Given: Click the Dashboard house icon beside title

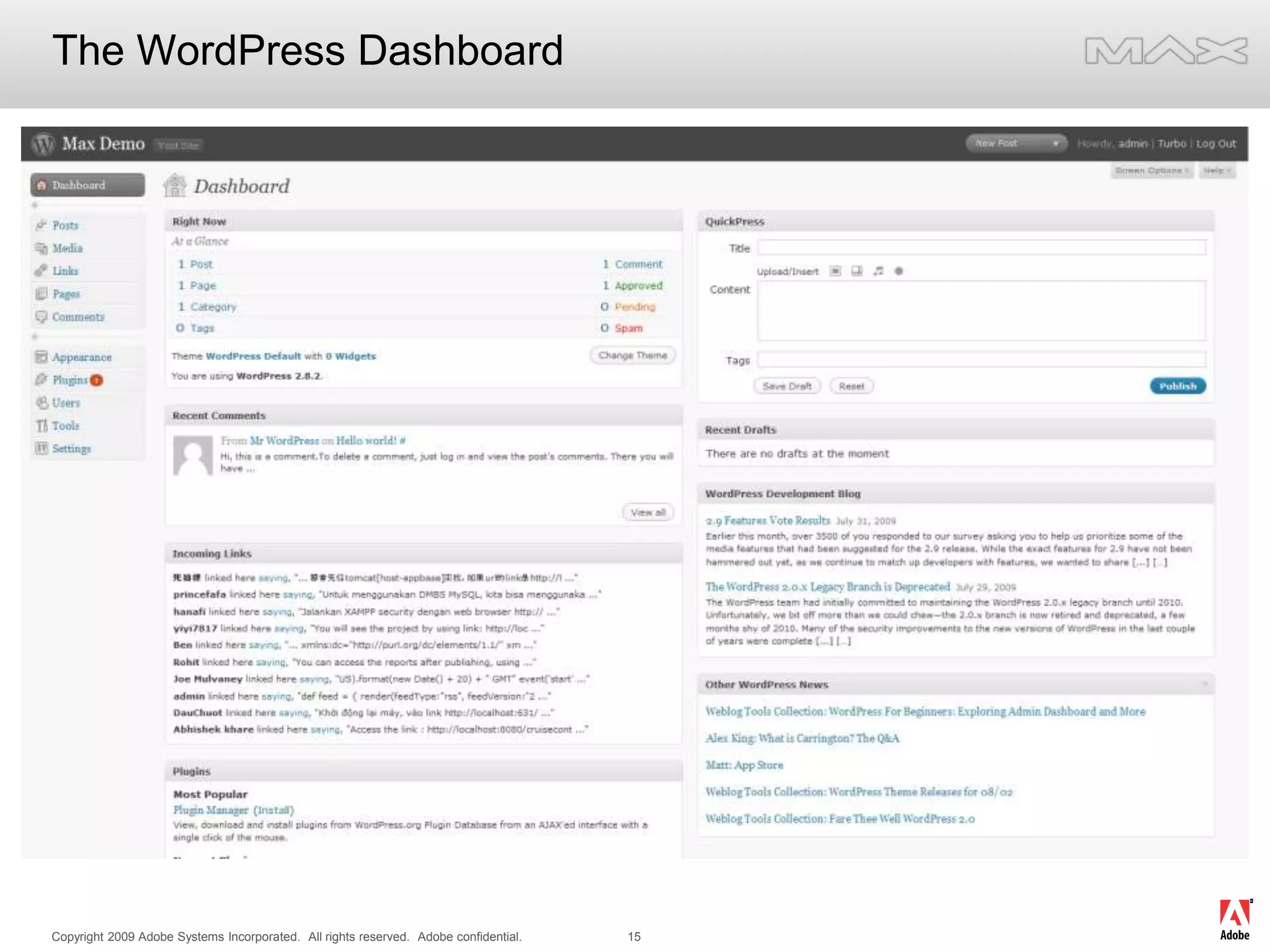Looking at the screenshot, I should tap(175, 185).
